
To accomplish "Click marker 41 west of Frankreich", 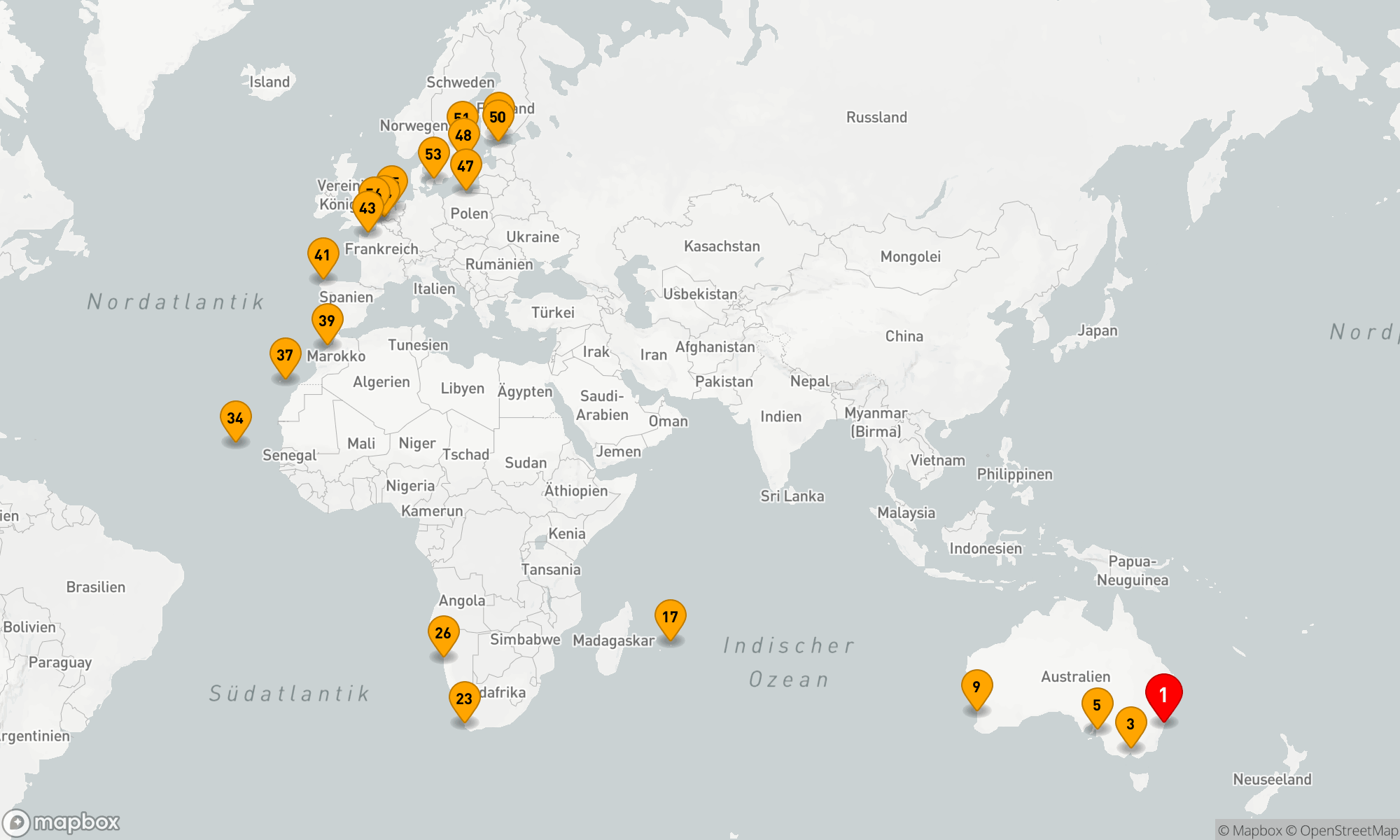I will click(x=323, y=255).
